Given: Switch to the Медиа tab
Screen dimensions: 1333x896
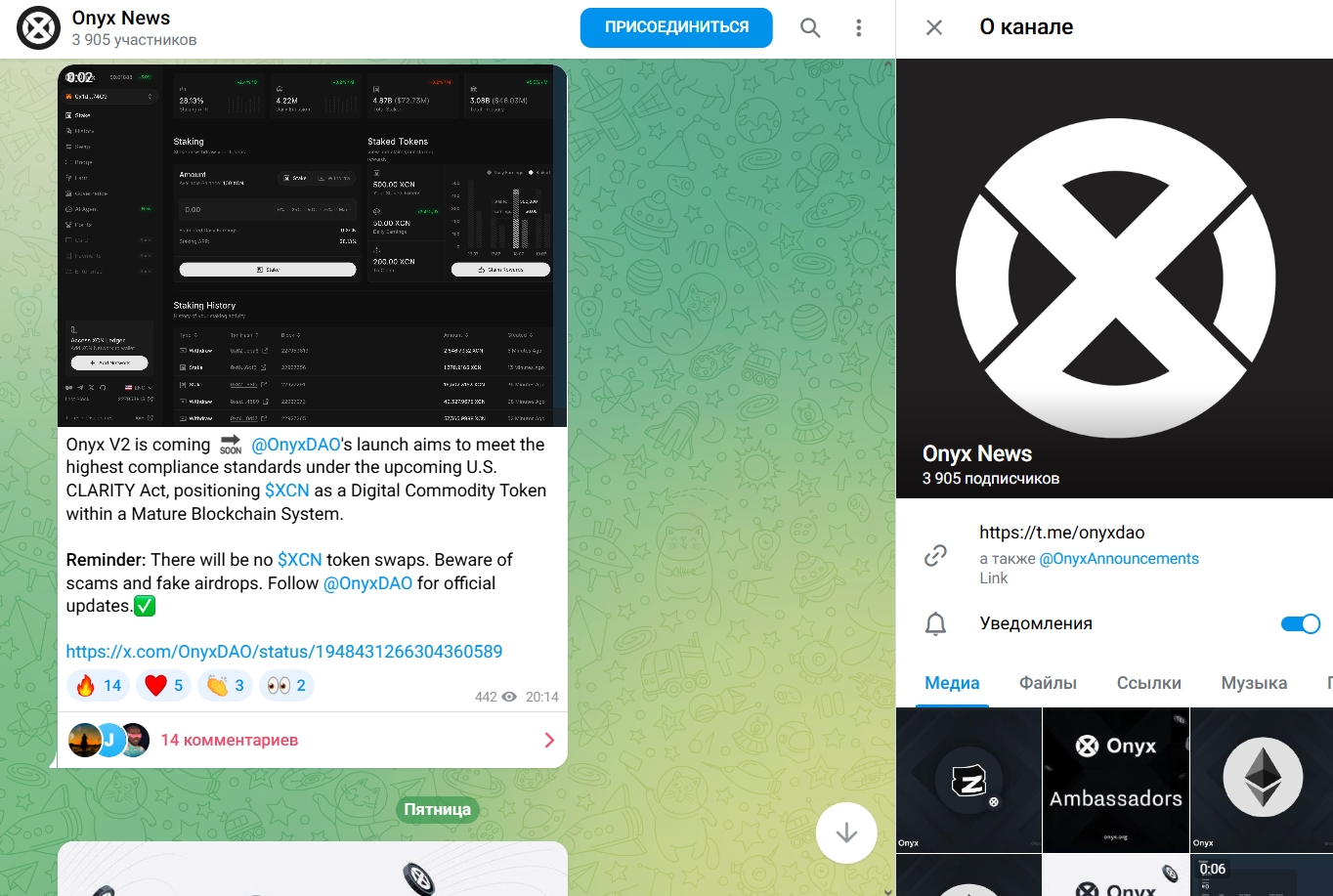Looking at the screenshot, I should click(952, 683).
